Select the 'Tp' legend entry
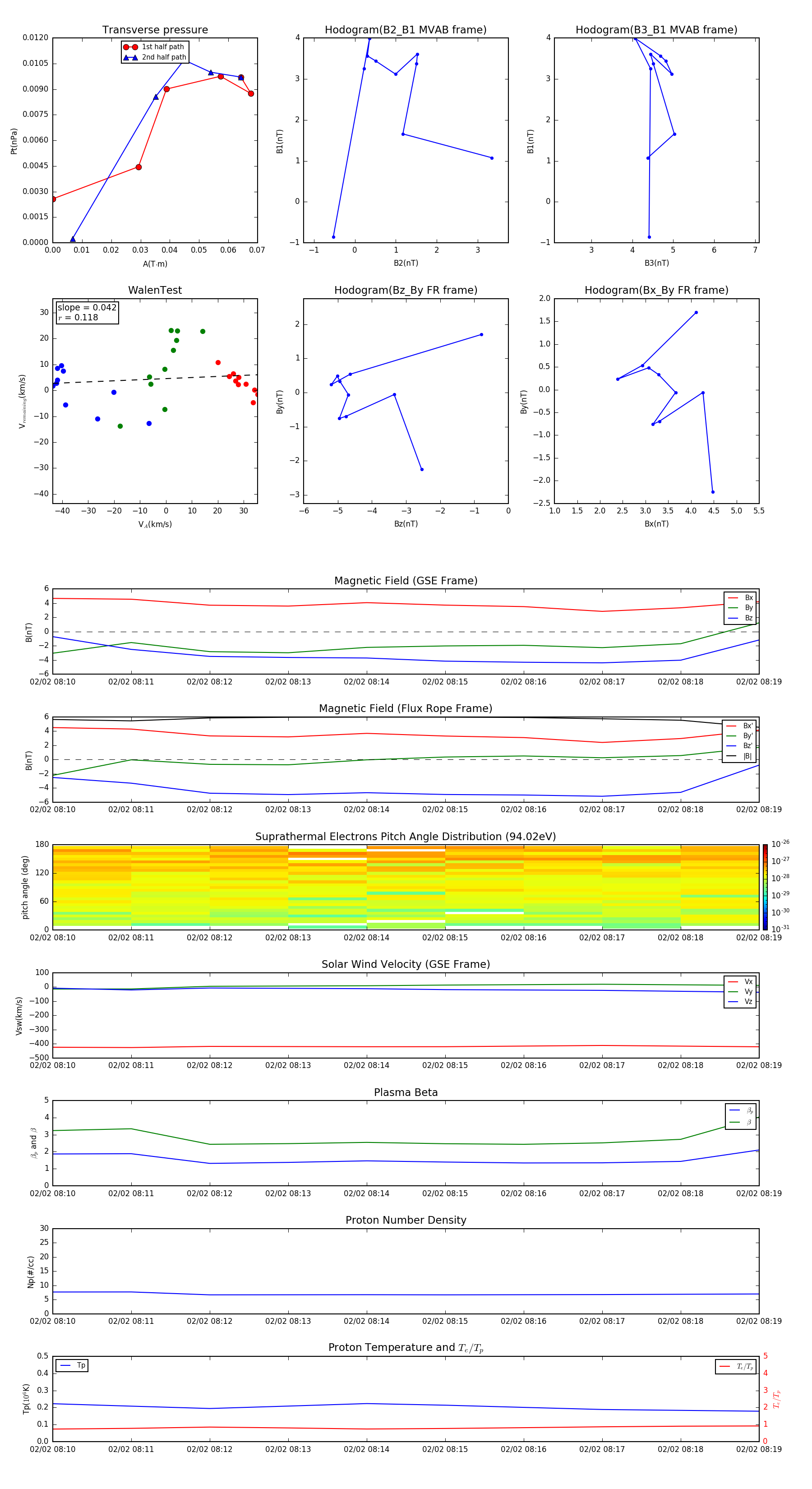Image resolution: width=812 pixels, height=1489 pixels. [x=72, y=1365]
